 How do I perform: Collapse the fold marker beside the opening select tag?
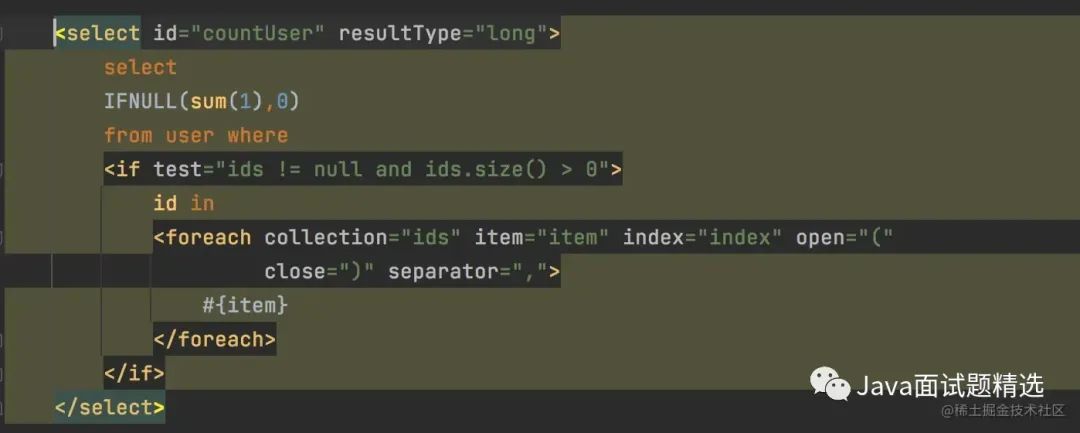(x=2, y=34)
